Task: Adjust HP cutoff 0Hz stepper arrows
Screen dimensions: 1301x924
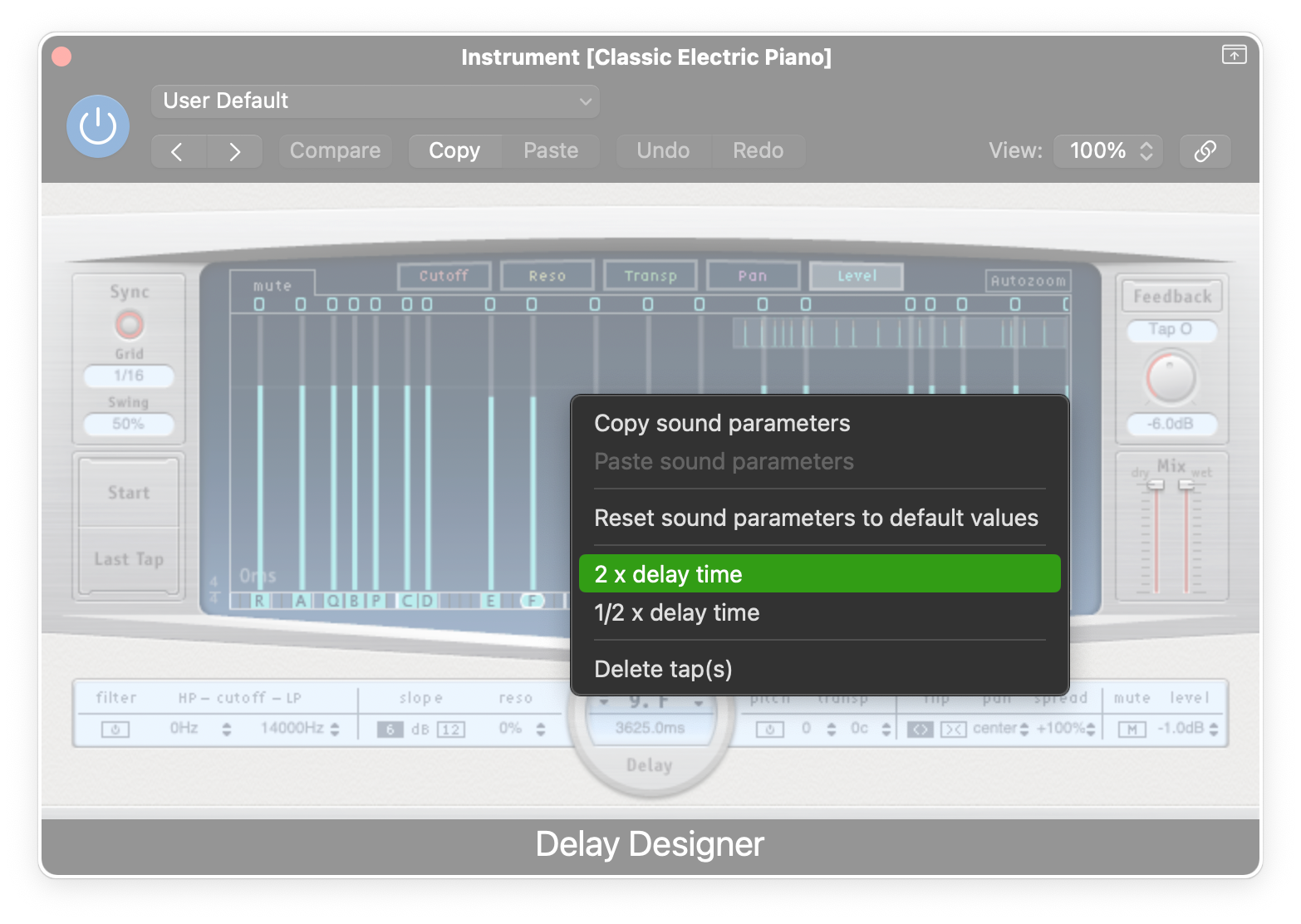Action: [x=227, y=730]
